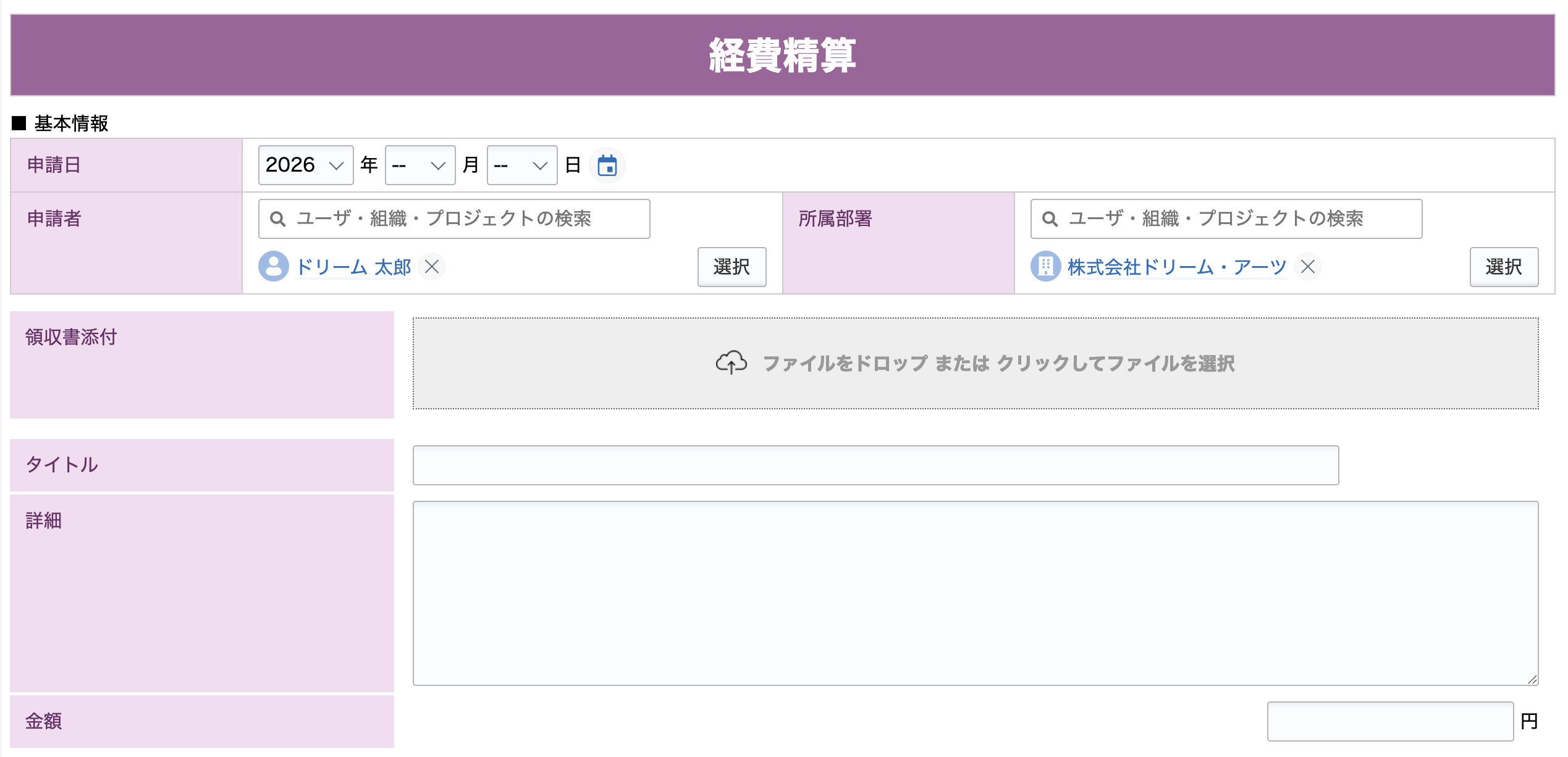Click the 申請者 search magnifier icon
The image size is (1568, 757).
coord(278,219)
